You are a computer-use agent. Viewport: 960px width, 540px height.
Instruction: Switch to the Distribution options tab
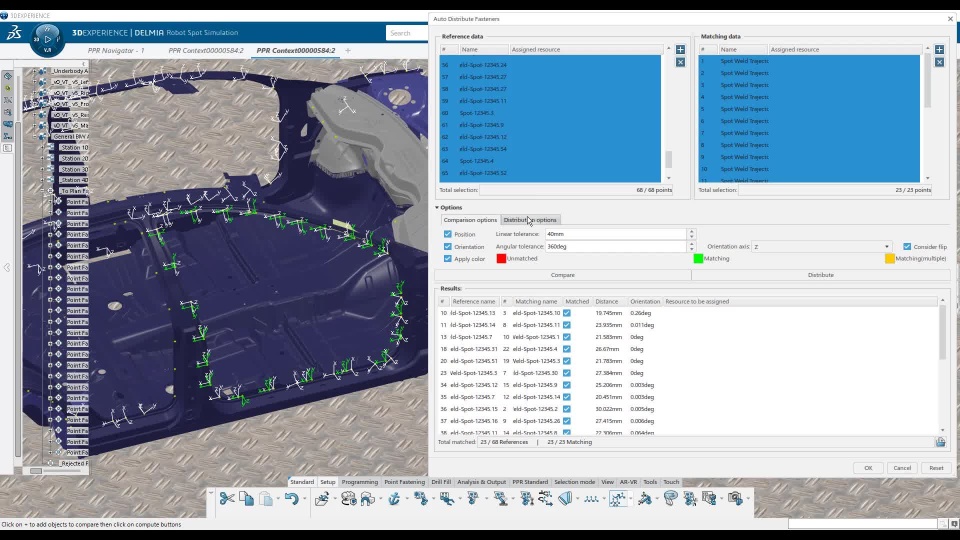[530, 220]
